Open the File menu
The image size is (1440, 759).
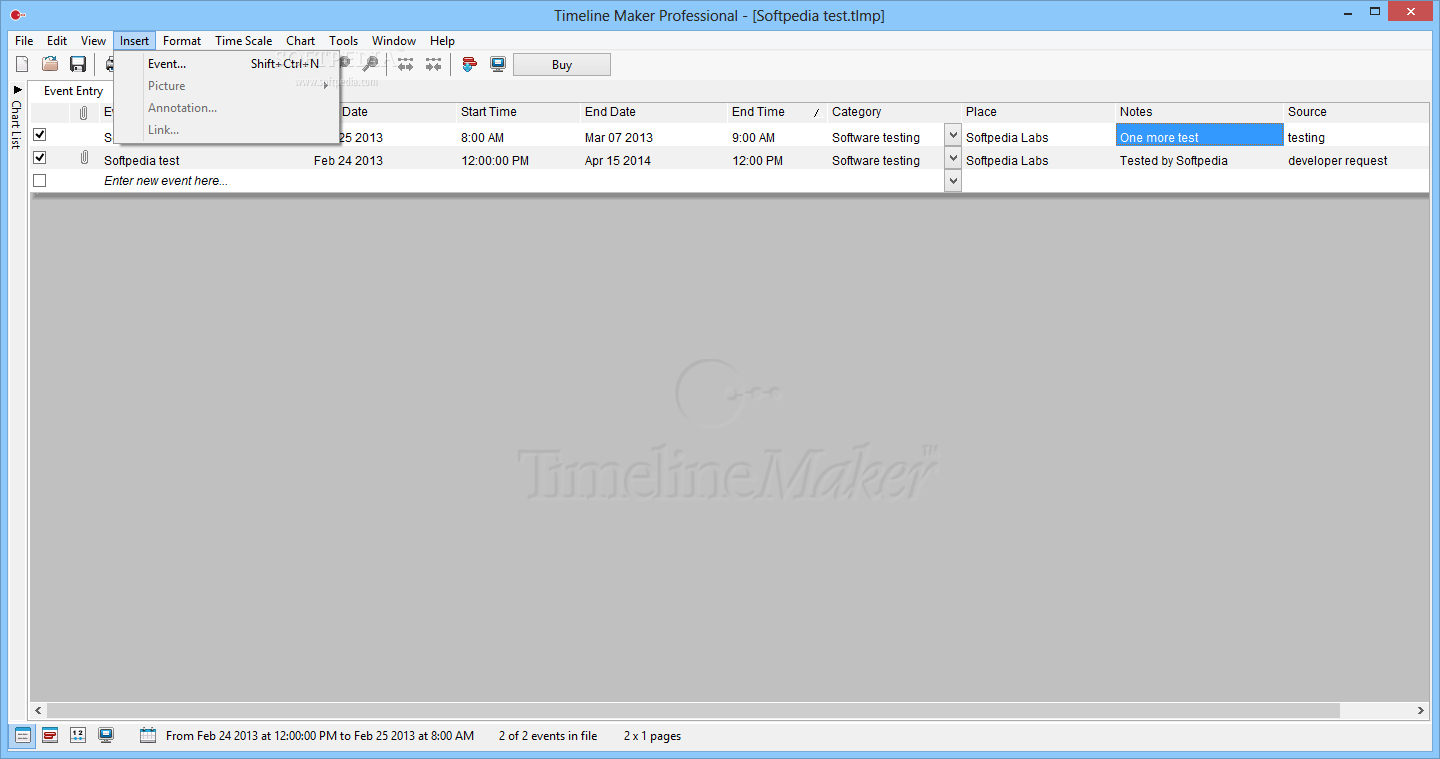coord(24,41)
